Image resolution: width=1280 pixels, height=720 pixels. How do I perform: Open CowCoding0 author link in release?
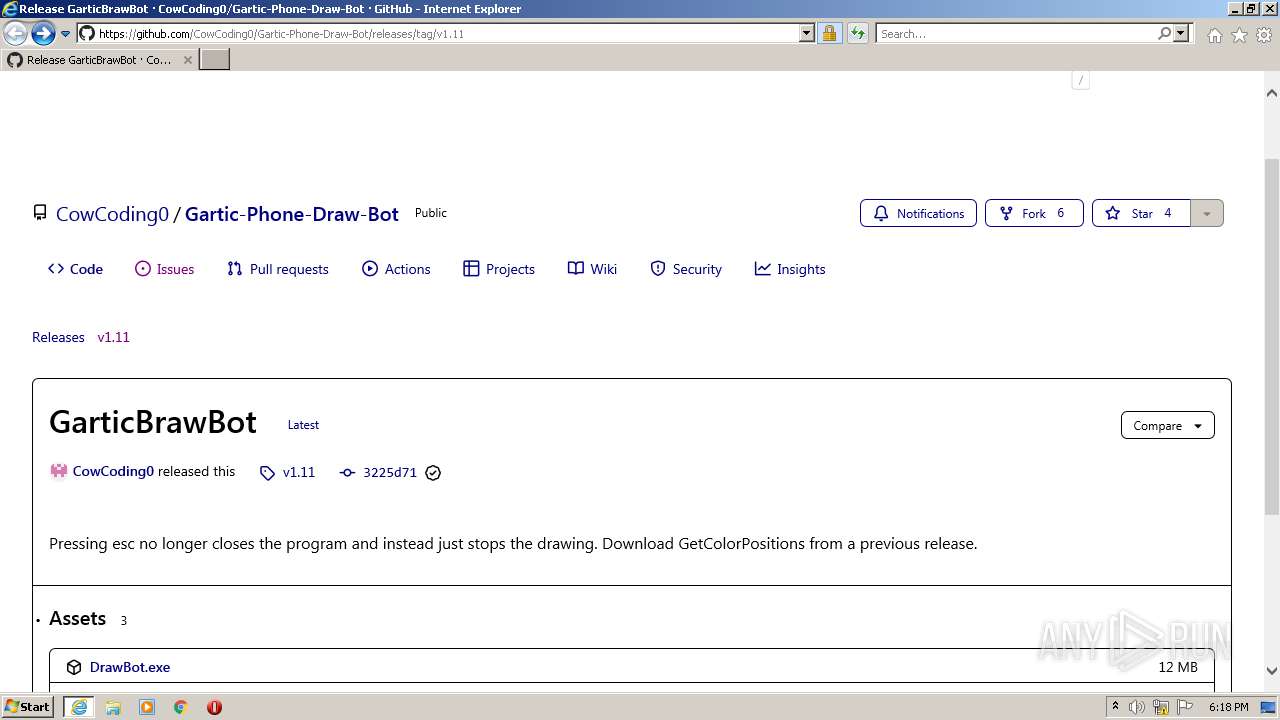click(x=113, y=471)
